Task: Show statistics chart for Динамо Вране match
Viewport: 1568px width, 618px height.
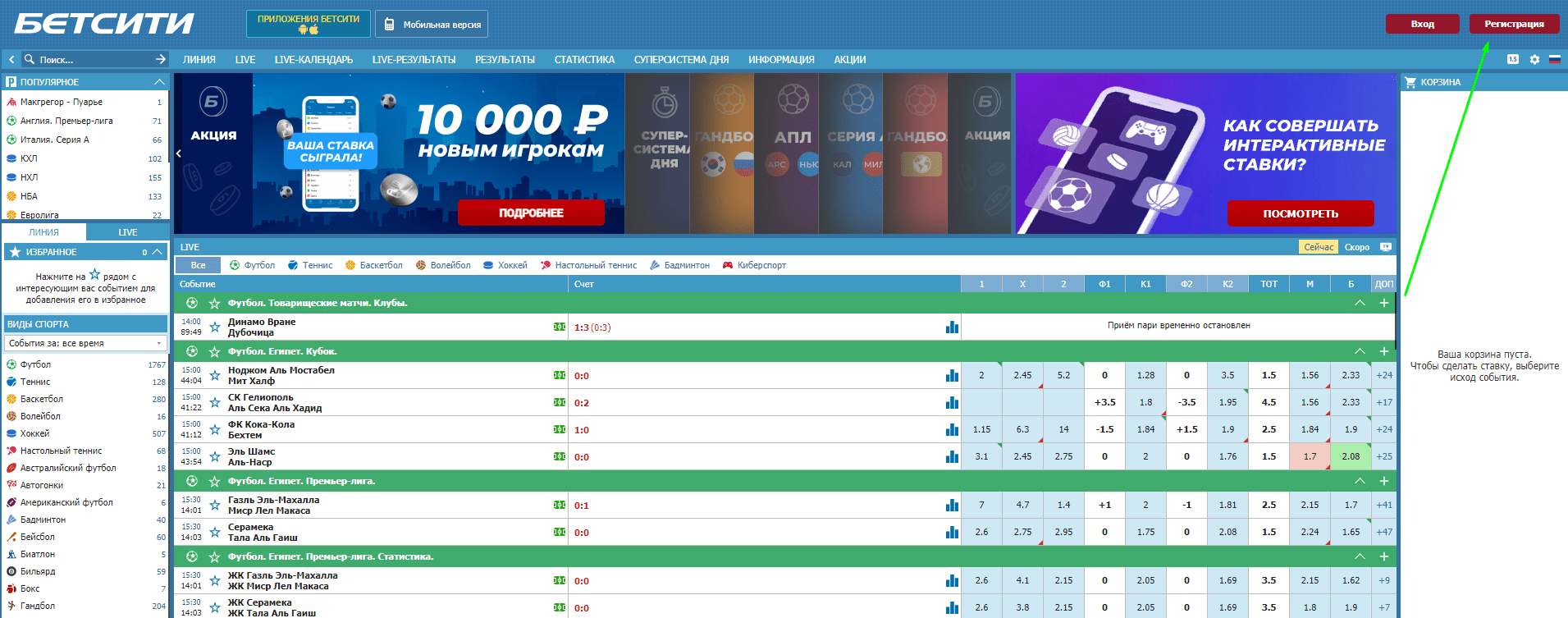Action: [952, 327]
